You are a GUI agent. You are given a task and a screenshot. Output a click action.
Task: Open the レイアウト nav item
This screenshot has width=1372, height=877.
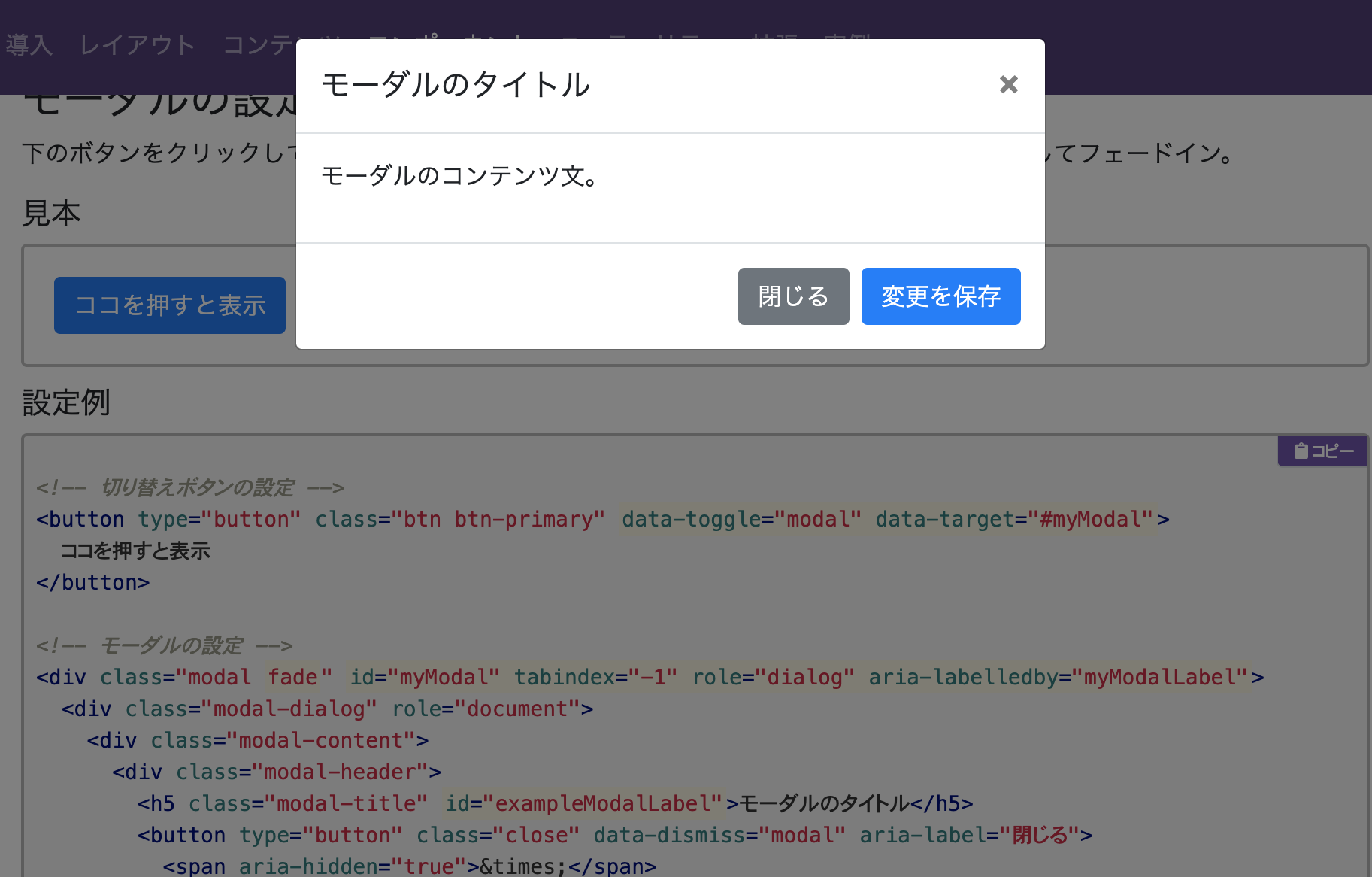[x=138, y=45]
